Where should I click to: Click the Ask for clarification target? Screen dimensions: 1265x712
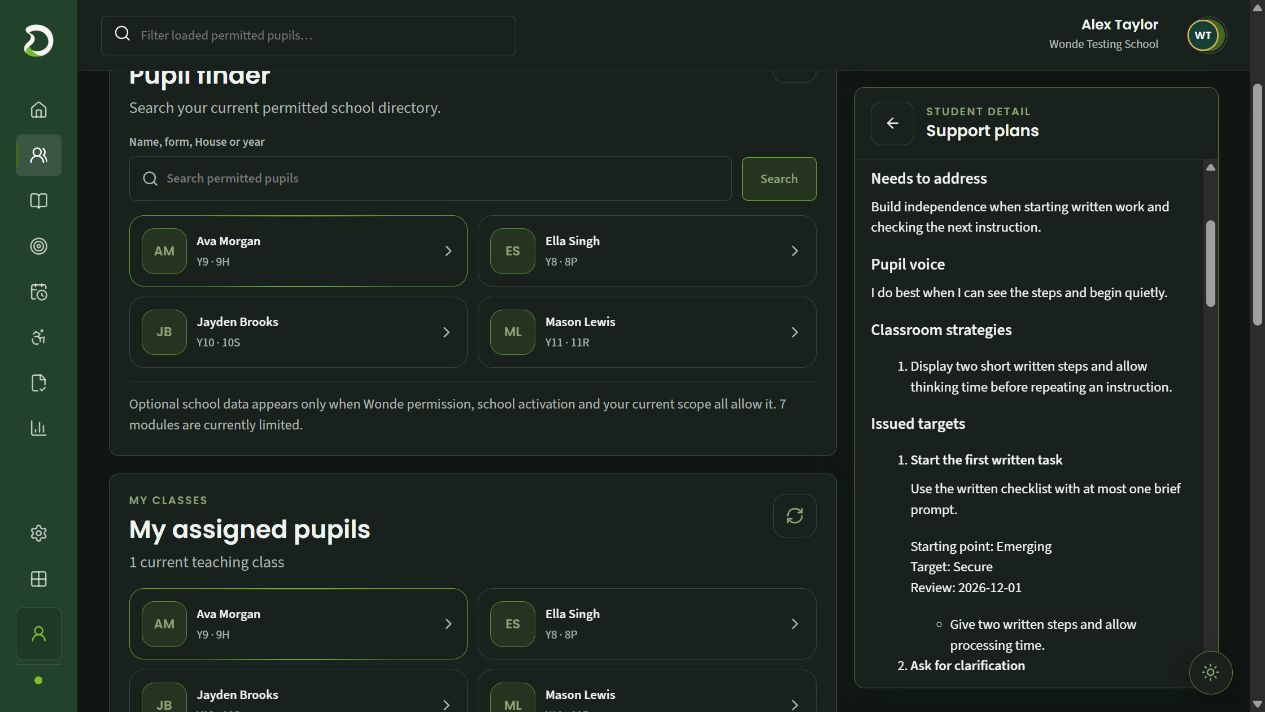coord(967,665)
